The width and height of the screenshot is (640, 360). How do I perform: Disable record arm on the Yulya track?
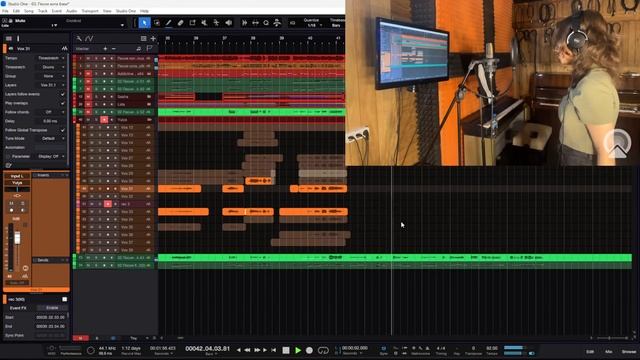104,120
